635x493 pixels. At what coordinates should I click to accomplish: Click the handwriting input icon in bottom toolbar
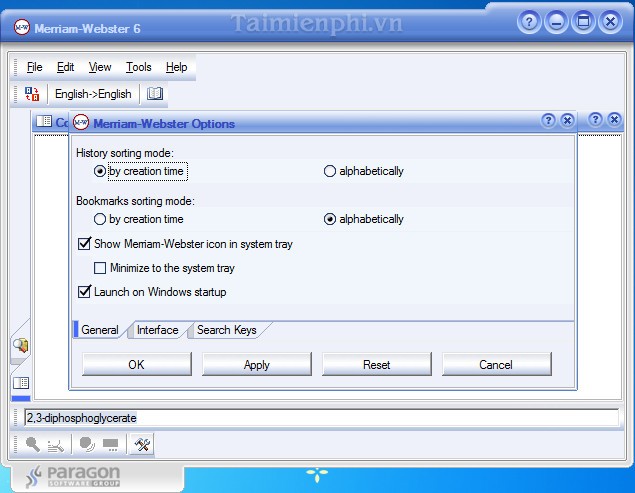[55, 445]
